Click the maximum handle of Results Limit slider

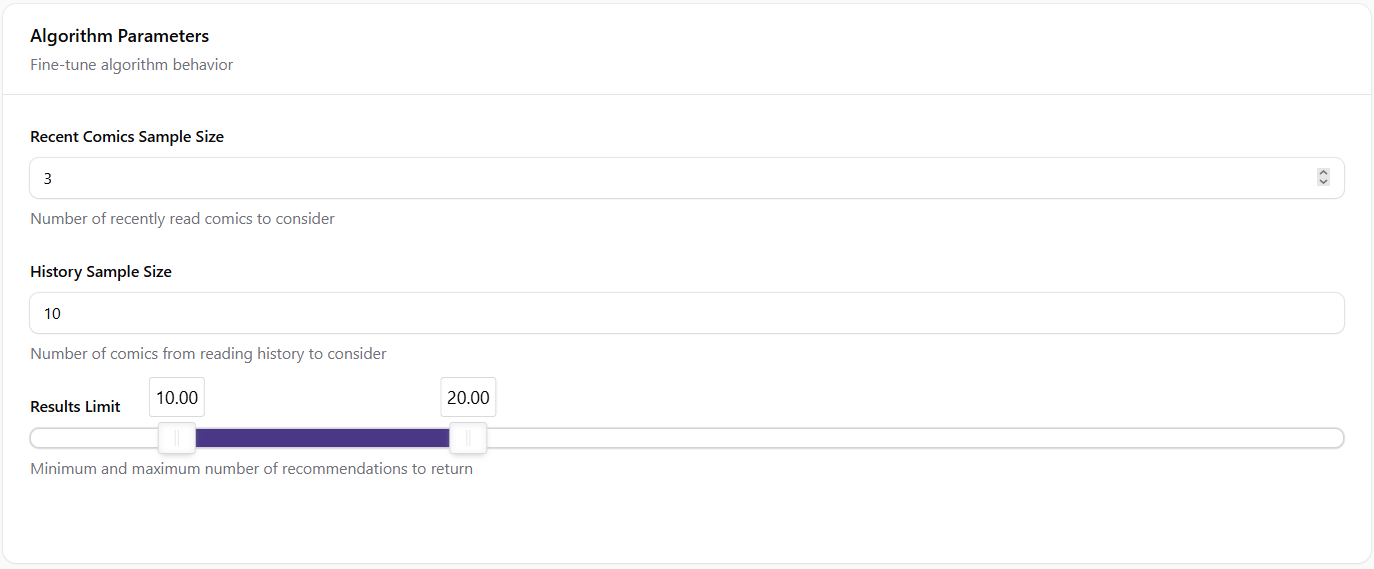468,438
